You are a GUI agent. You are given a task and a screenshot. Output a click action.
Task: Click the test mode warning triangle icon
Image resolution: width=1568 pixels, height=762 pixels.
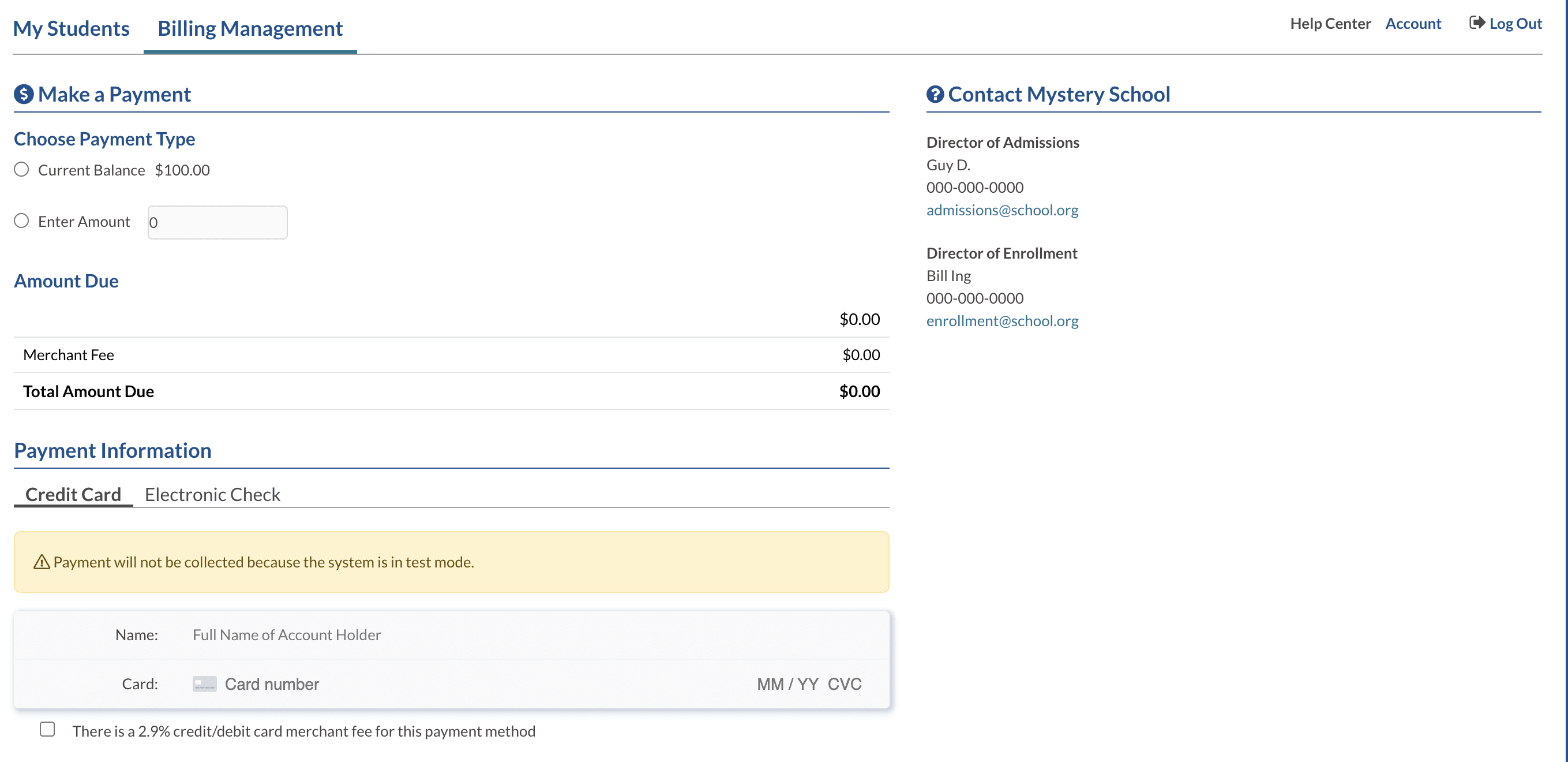tap(42, 562)
